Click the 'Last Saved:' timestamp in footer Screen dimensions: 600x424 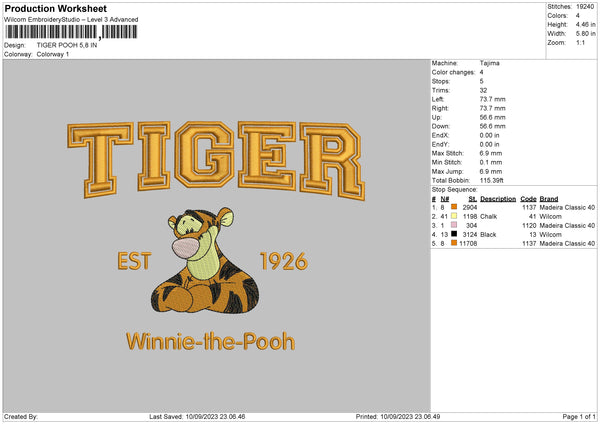coord(197,417)
